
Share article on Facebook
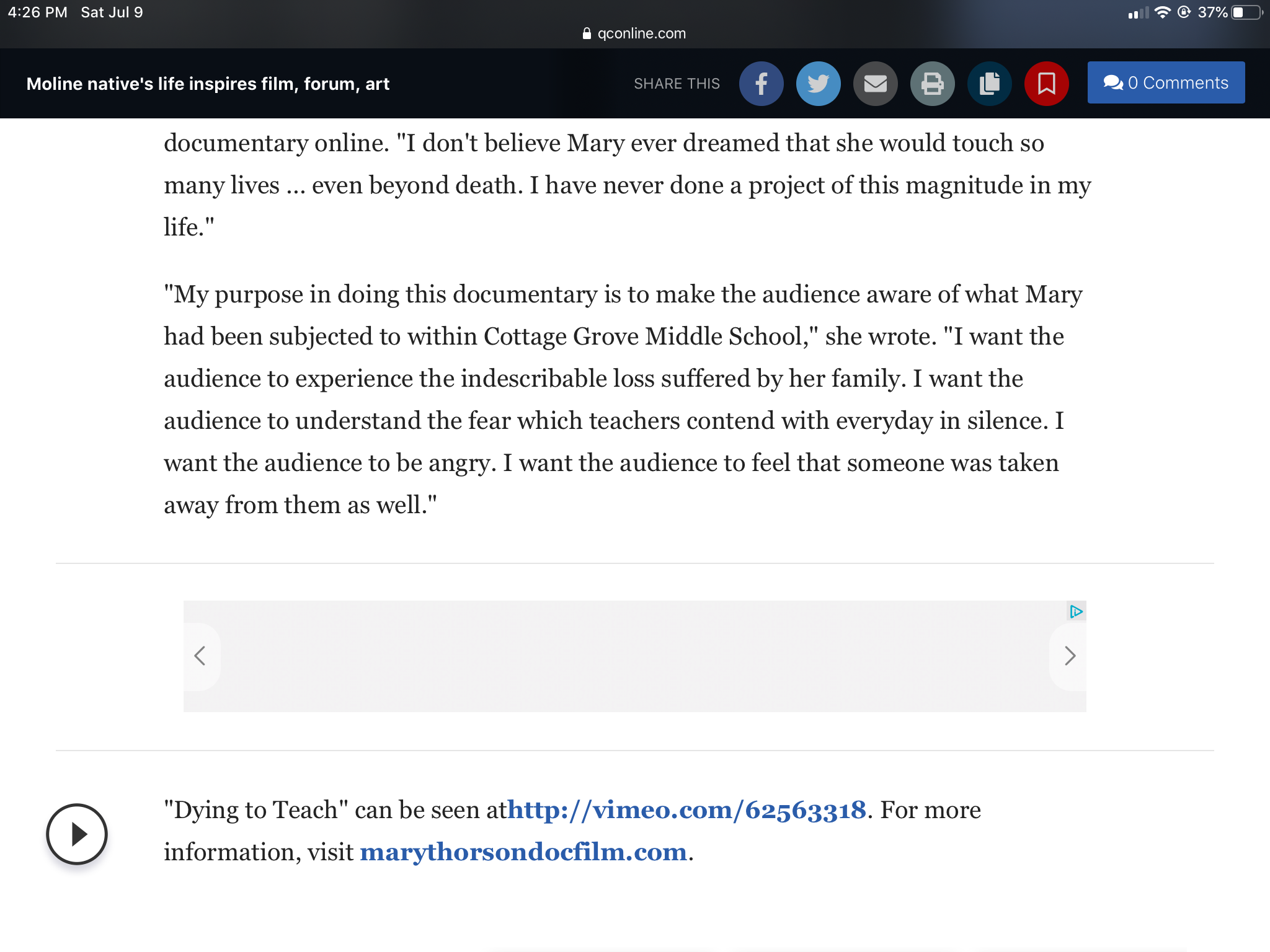761,84
